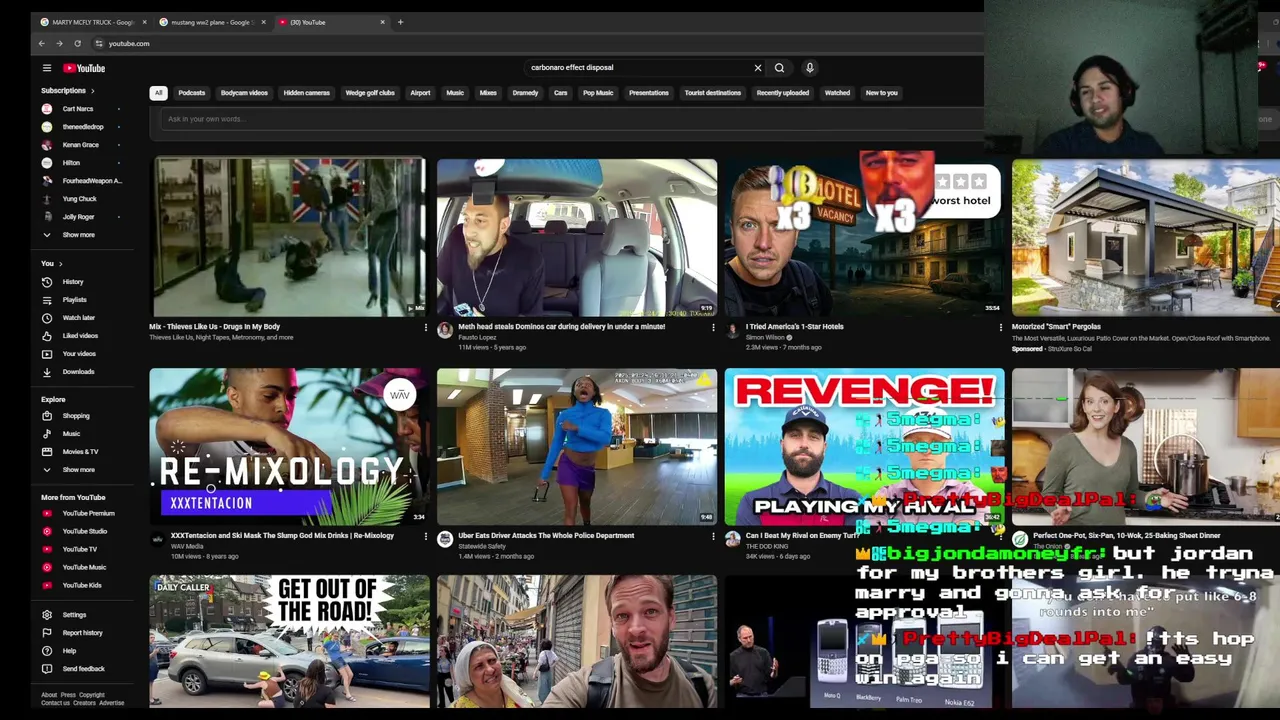Open a new browser tab with plus icon

pos(400,22)
